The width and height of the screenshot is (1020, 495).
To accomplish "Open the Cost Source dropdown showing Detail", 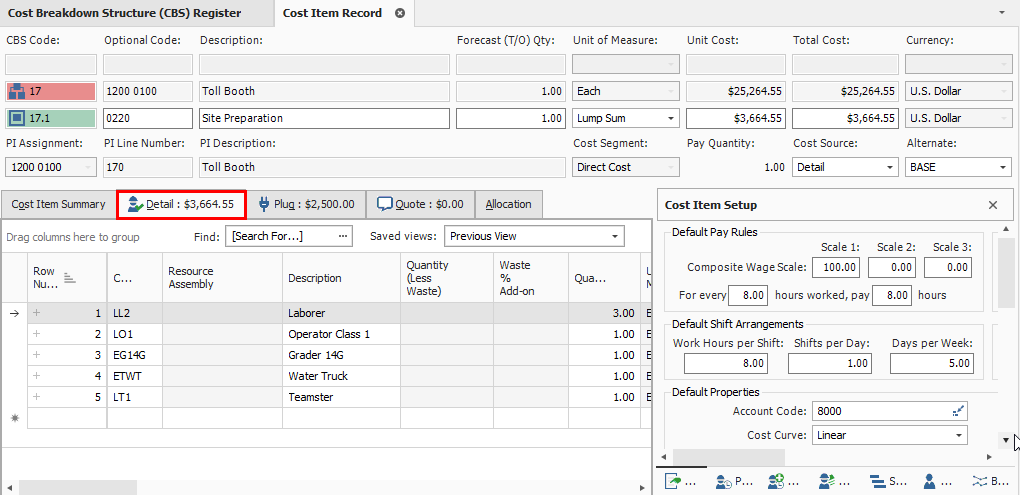I will point(889,167).
